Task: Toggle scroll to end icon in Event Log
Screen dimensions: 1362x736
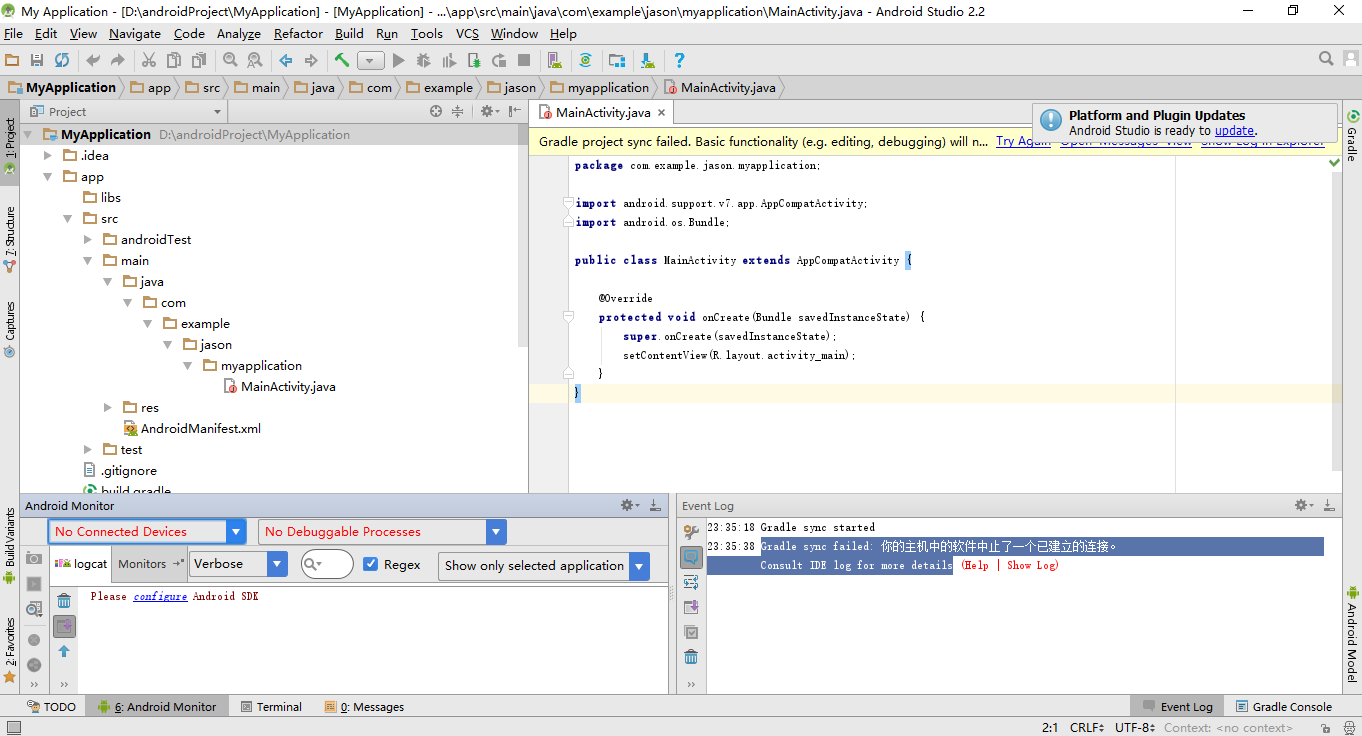Action: click(x=691, y=607)
